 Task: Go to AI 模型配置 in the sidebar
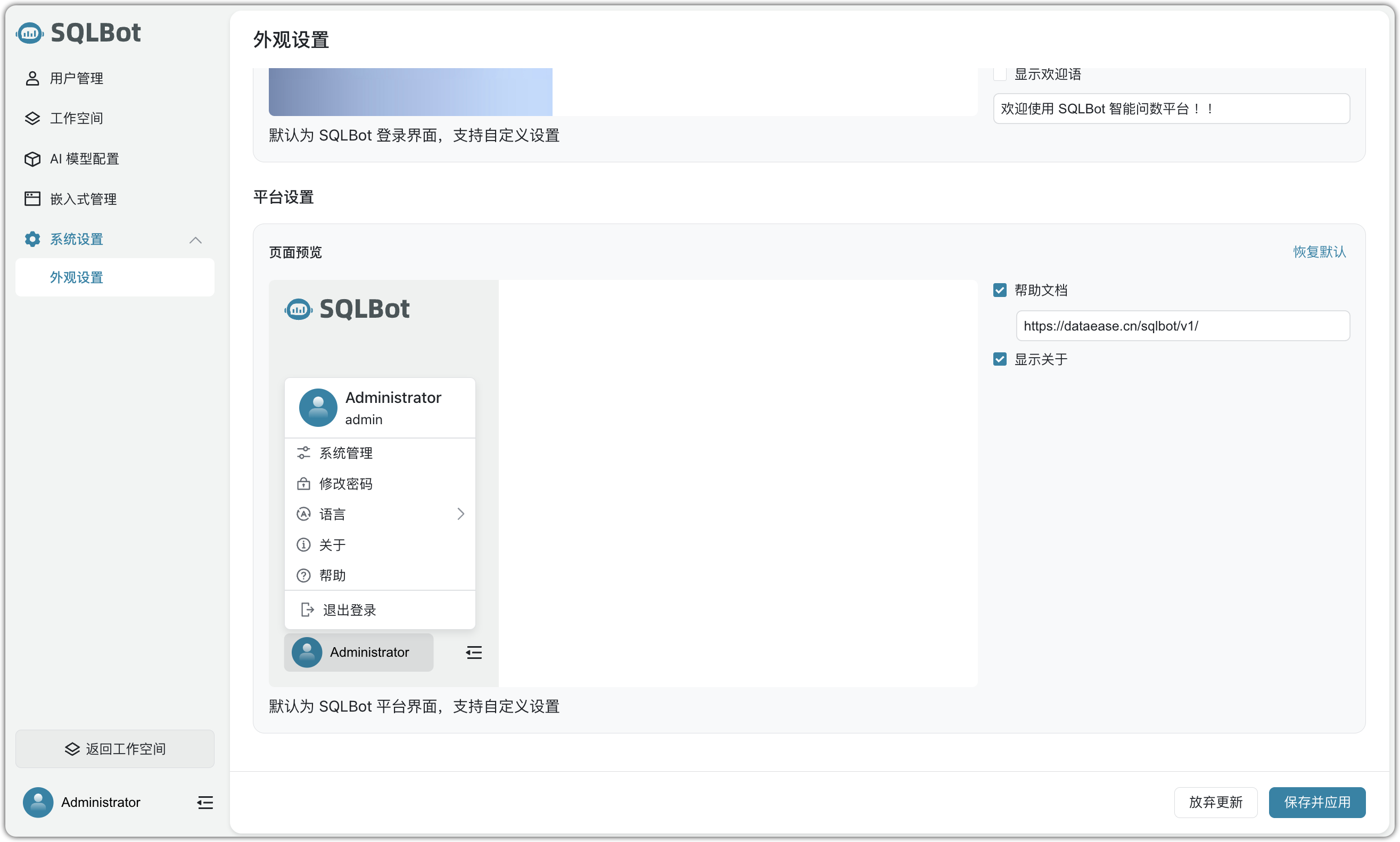tap(84, 159)
